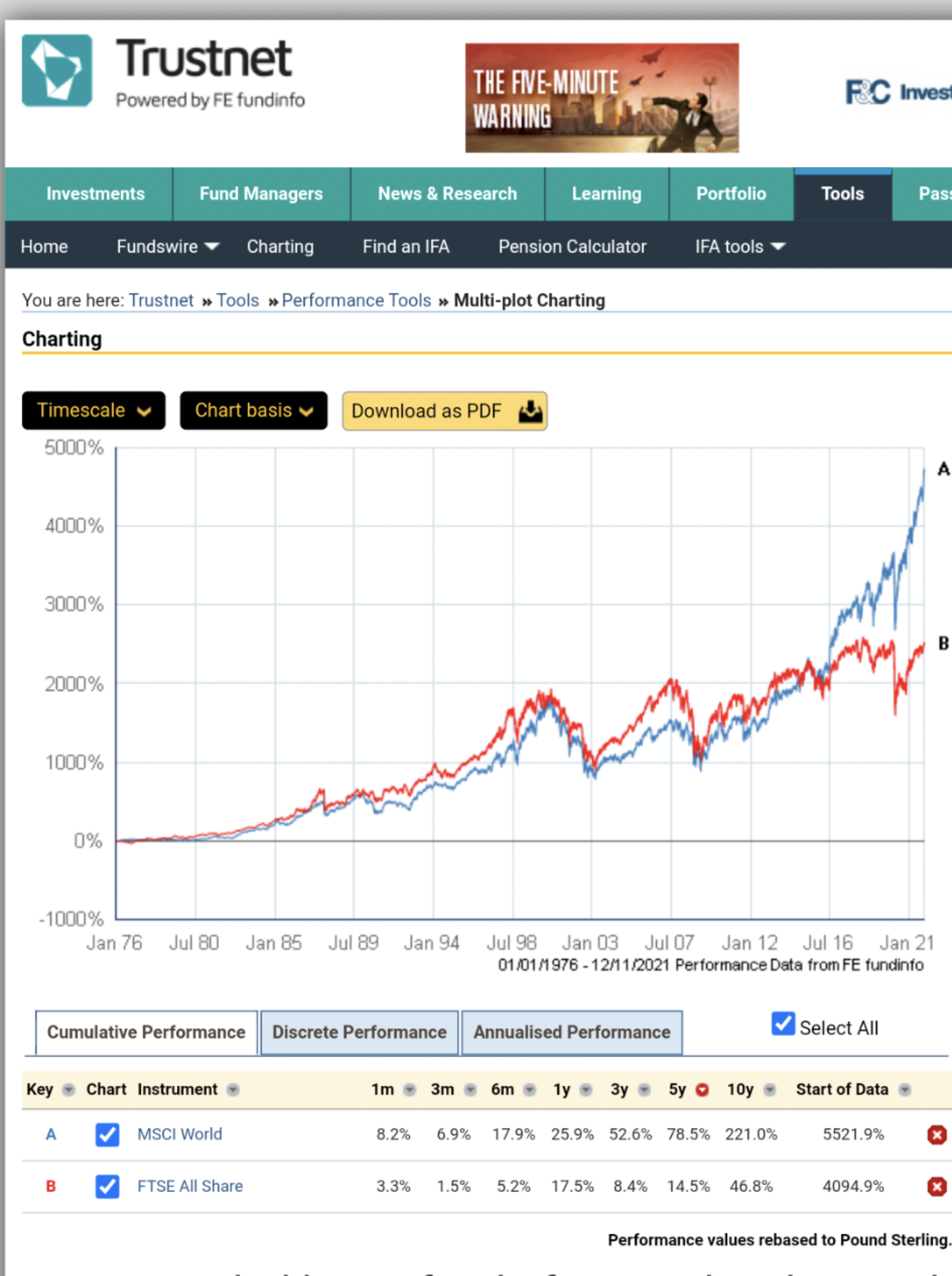Image resolution: width=952 pixels, height=1276 pixels.
Task: Click the 5000% y-axis label
Action: pyautogui.click(x=74, y=448)
